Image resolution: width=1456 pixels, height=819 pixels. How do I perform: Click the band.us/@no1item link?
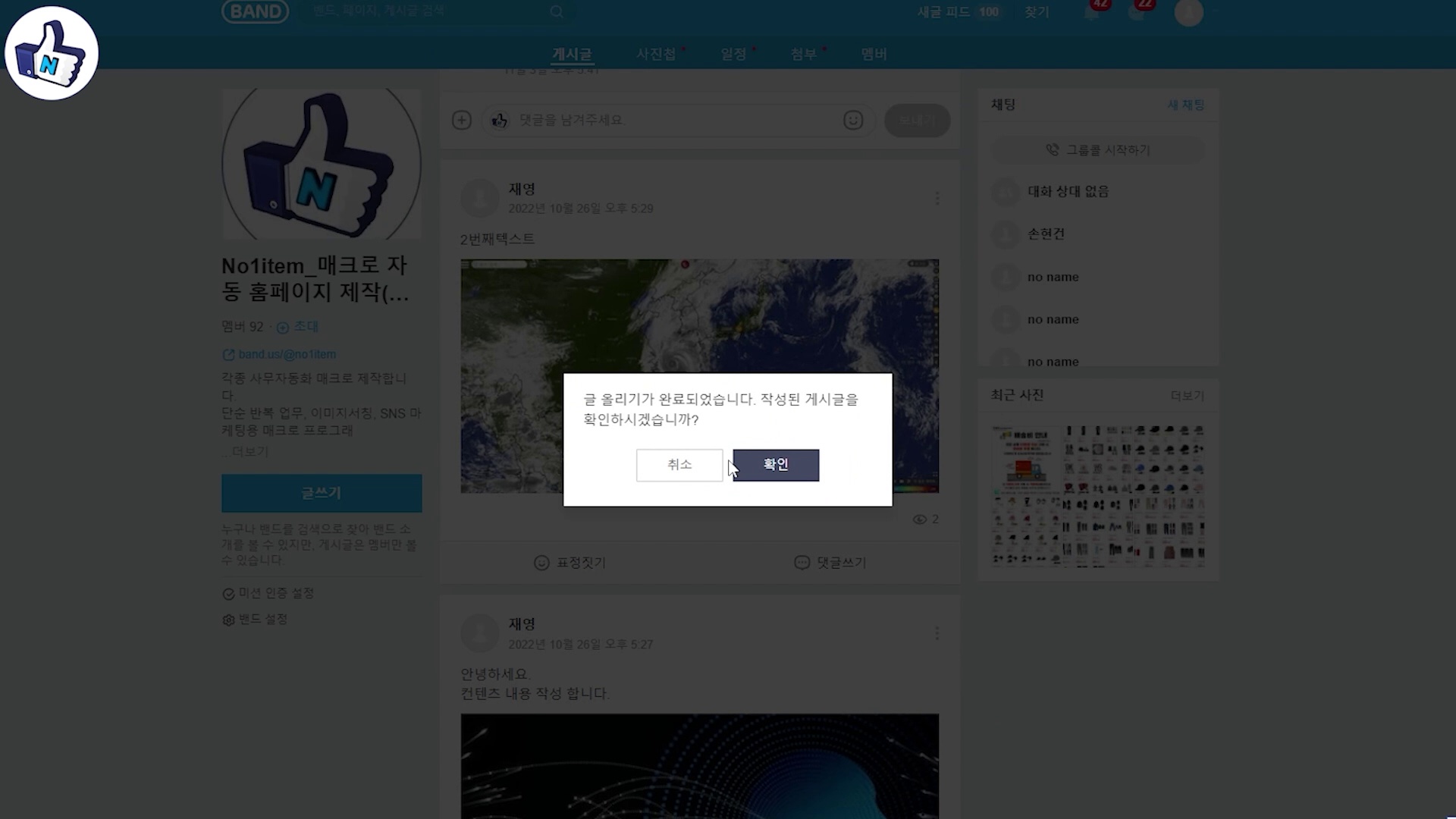(287, 354)
